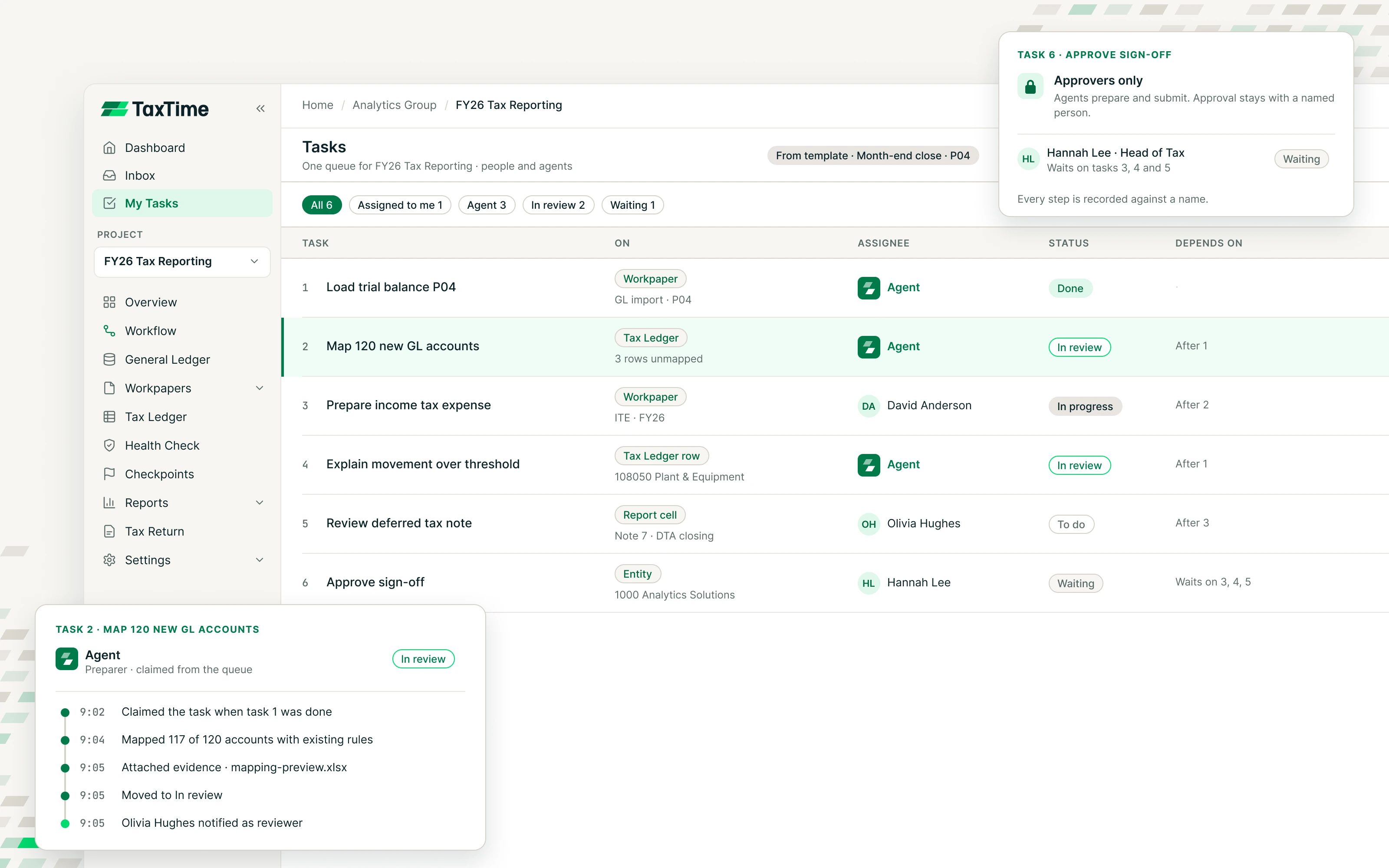Image resolution: width=1389 pixels, height=868 pixels.
Task: Click 'Waits on 3, 4, 5' dependency text
Action: point(1213,582)
